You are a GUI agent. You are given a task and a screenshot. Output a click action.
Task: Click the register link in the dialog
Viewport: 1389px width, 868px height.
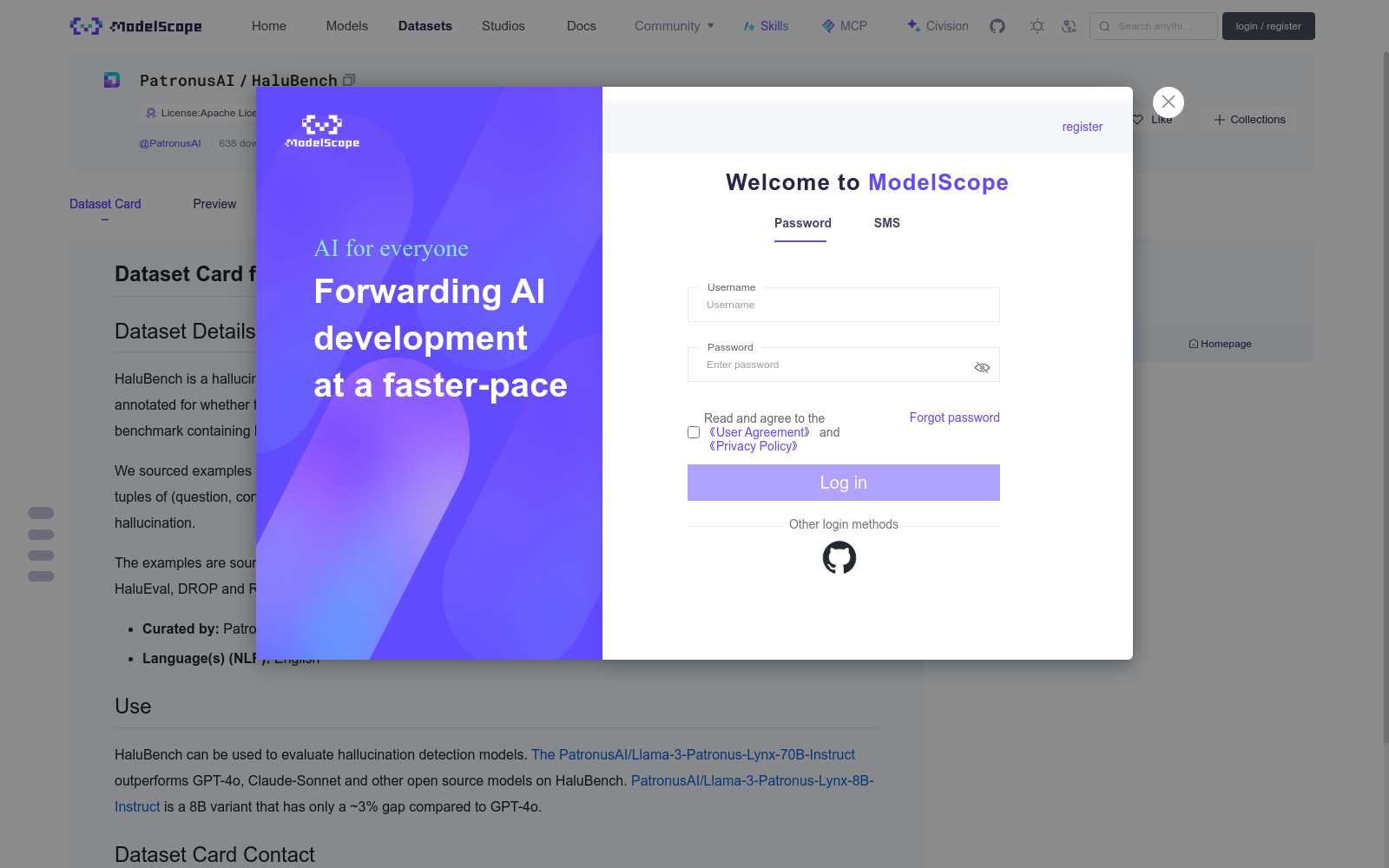1083,127
